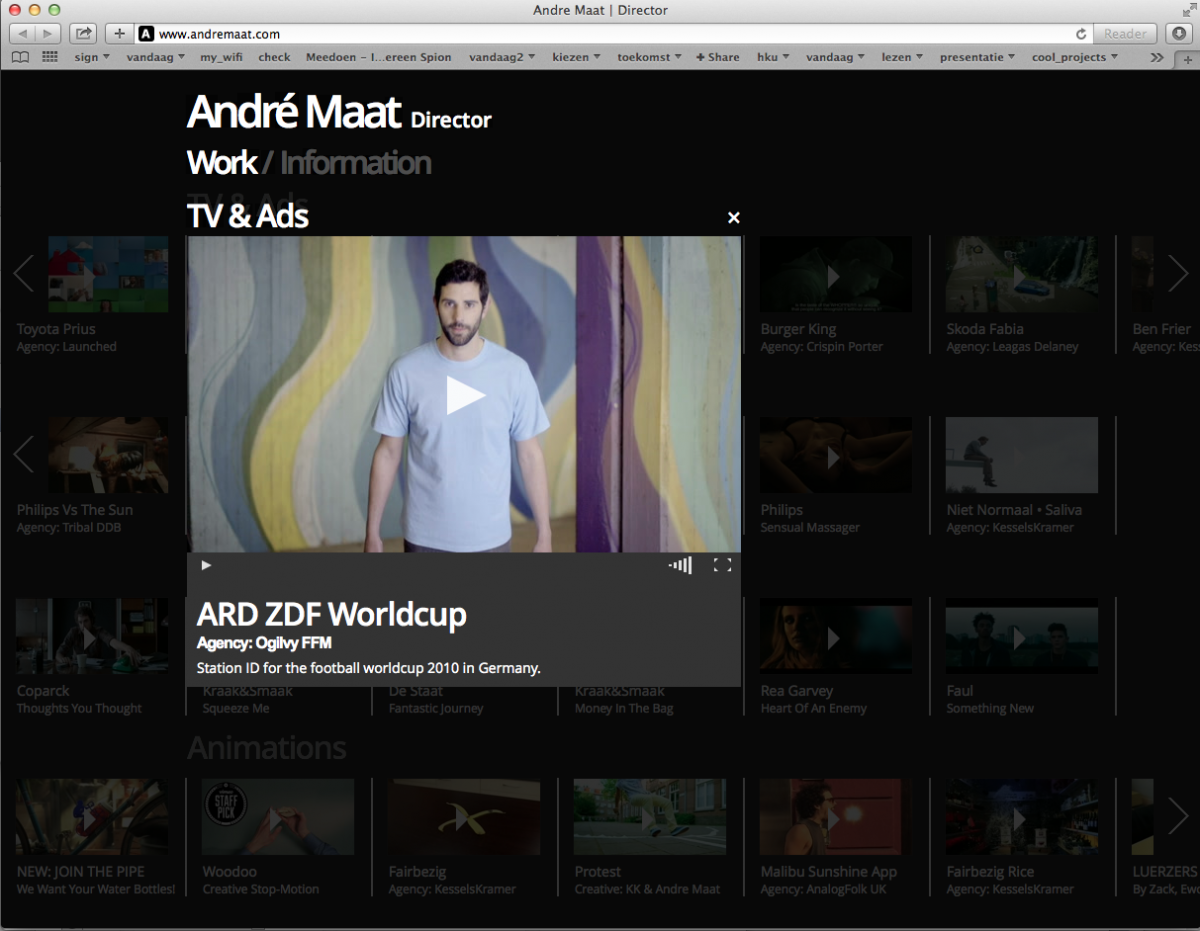1200x931 pixels.
Task: Open the Skoda Fabia video thumbnail
Action: coord(1021,275)
